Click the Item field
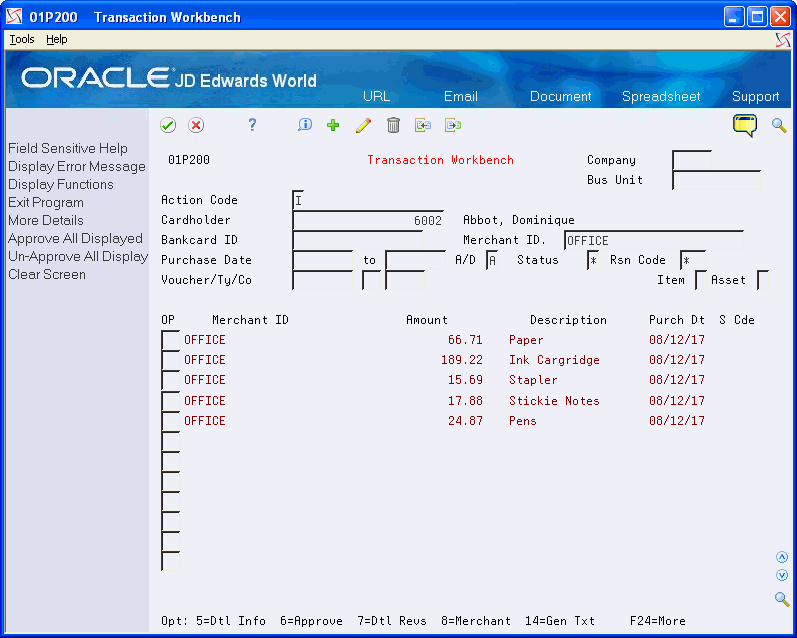Viewport: 797px width, 638px height. 700,280
